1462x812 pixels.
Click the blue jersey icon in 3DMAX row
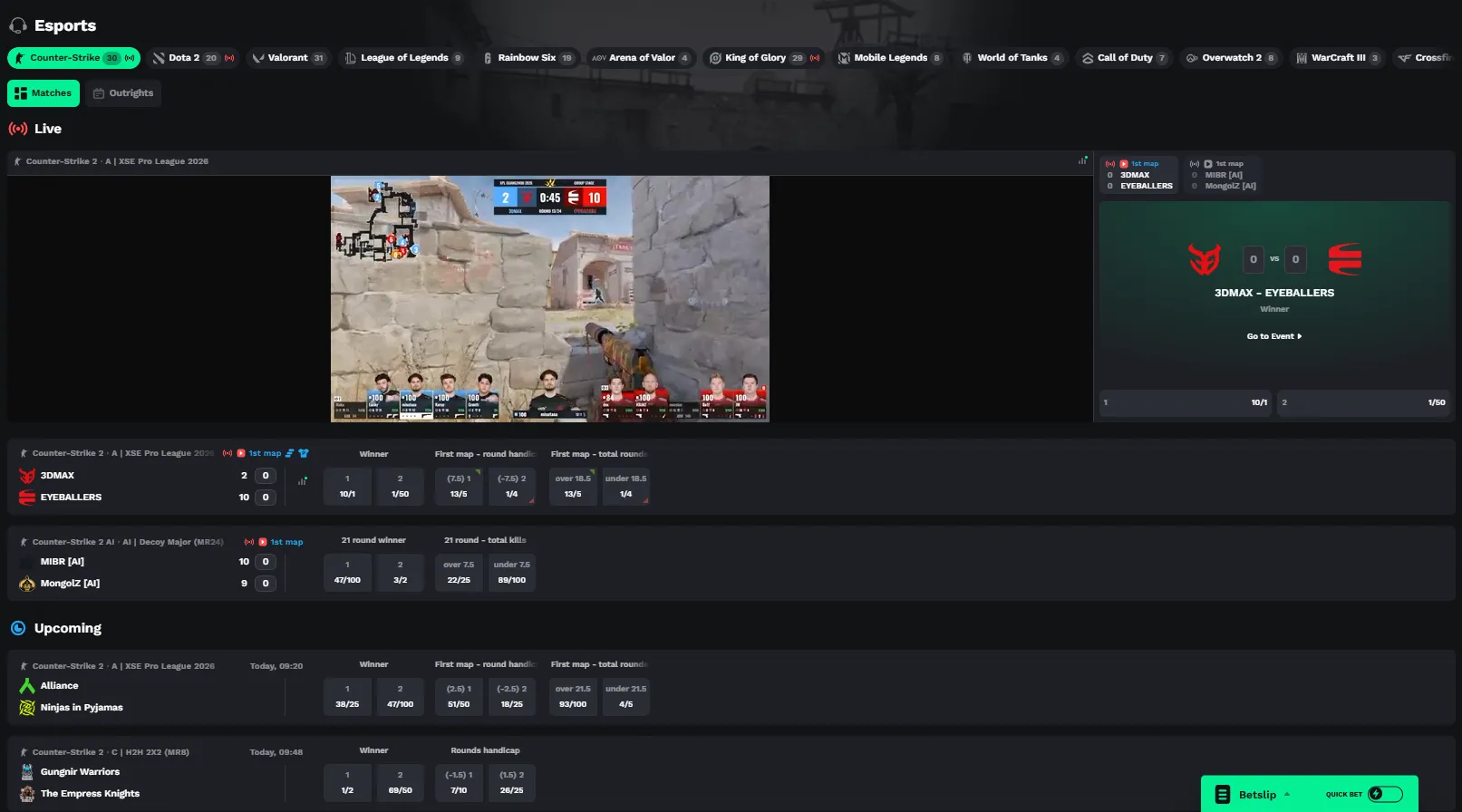(304, 453)
